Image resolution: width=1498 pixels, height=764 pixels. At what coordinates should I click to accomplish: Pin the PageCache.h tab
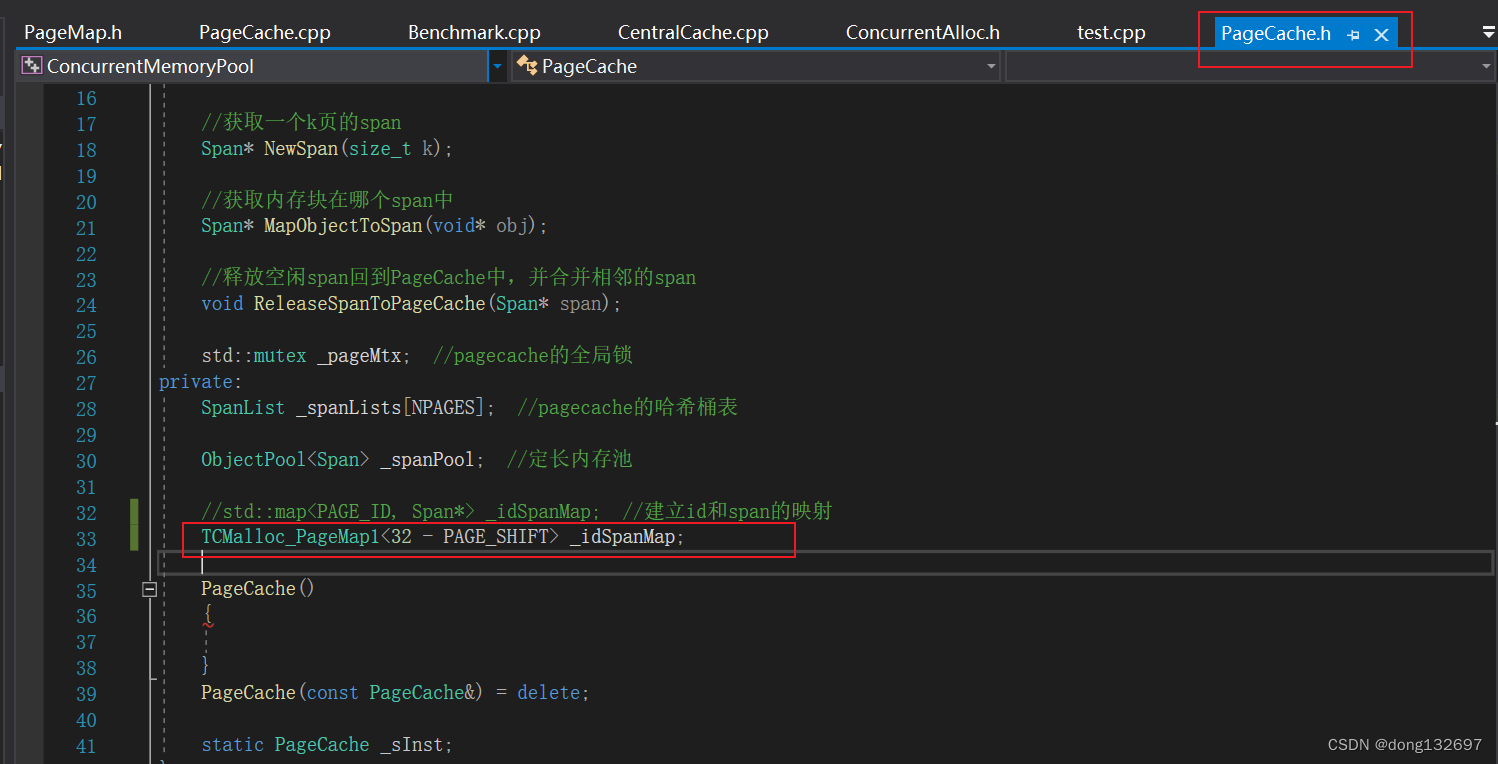click(1353, 35)
